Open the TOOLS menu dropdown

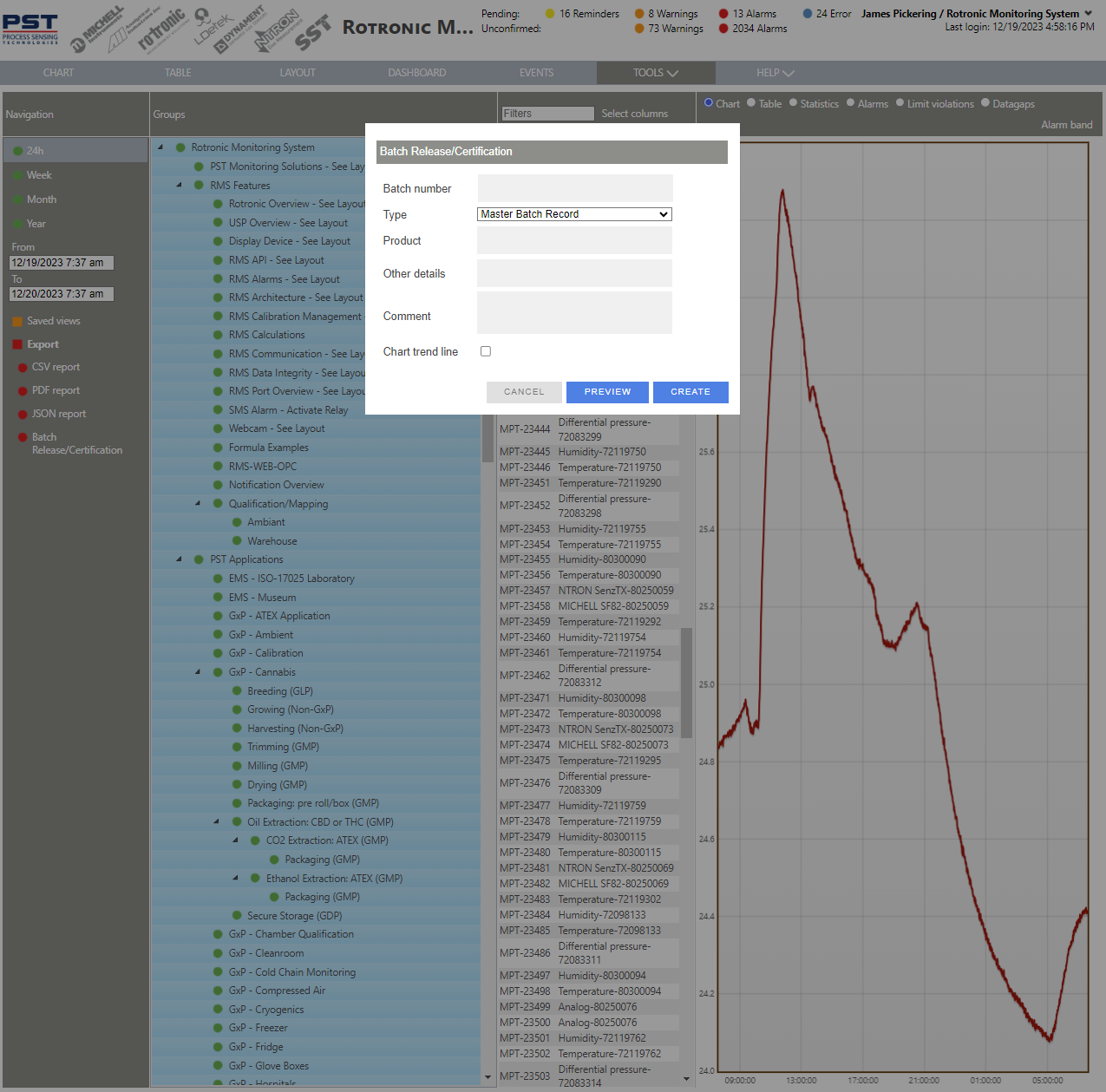[656, 73]
